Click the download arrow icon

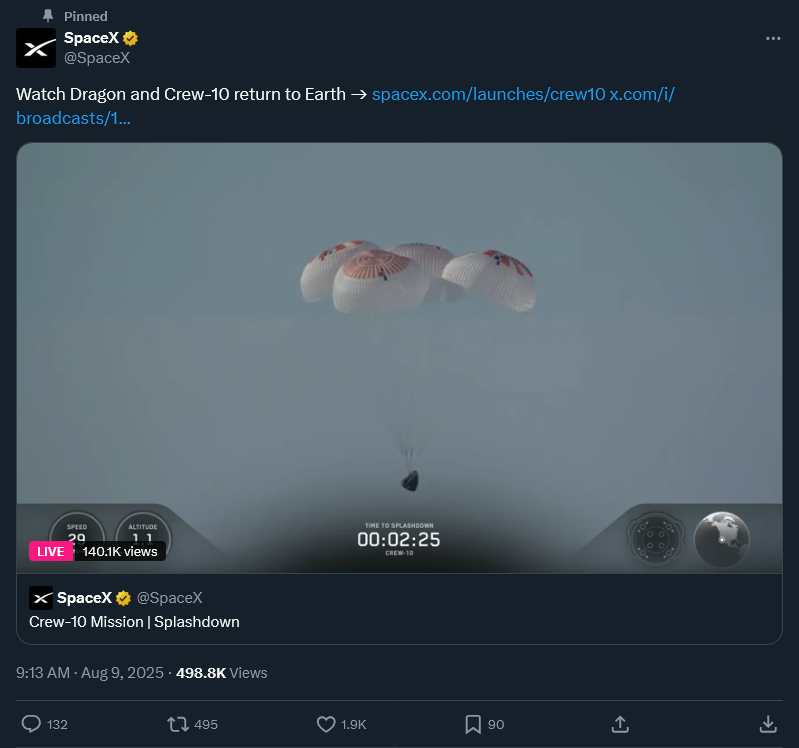pos(768,724)
